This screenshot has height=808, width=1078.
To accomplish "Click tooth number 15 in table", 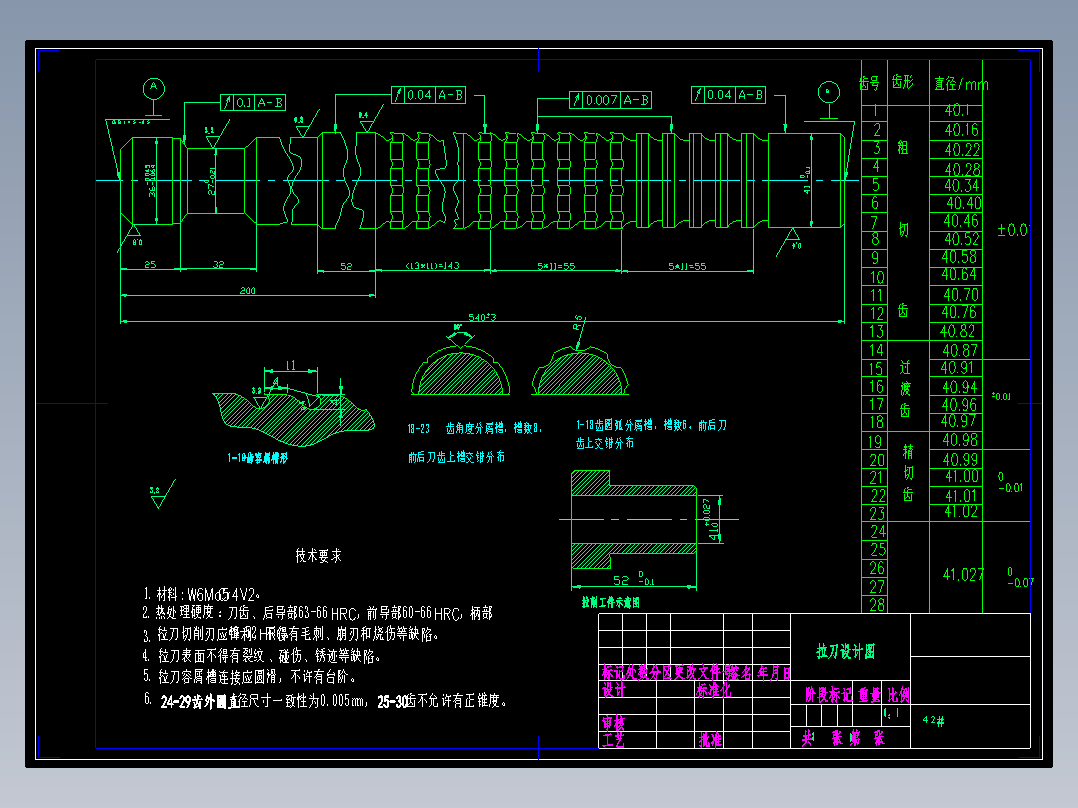I will click(x=875, y=369).
